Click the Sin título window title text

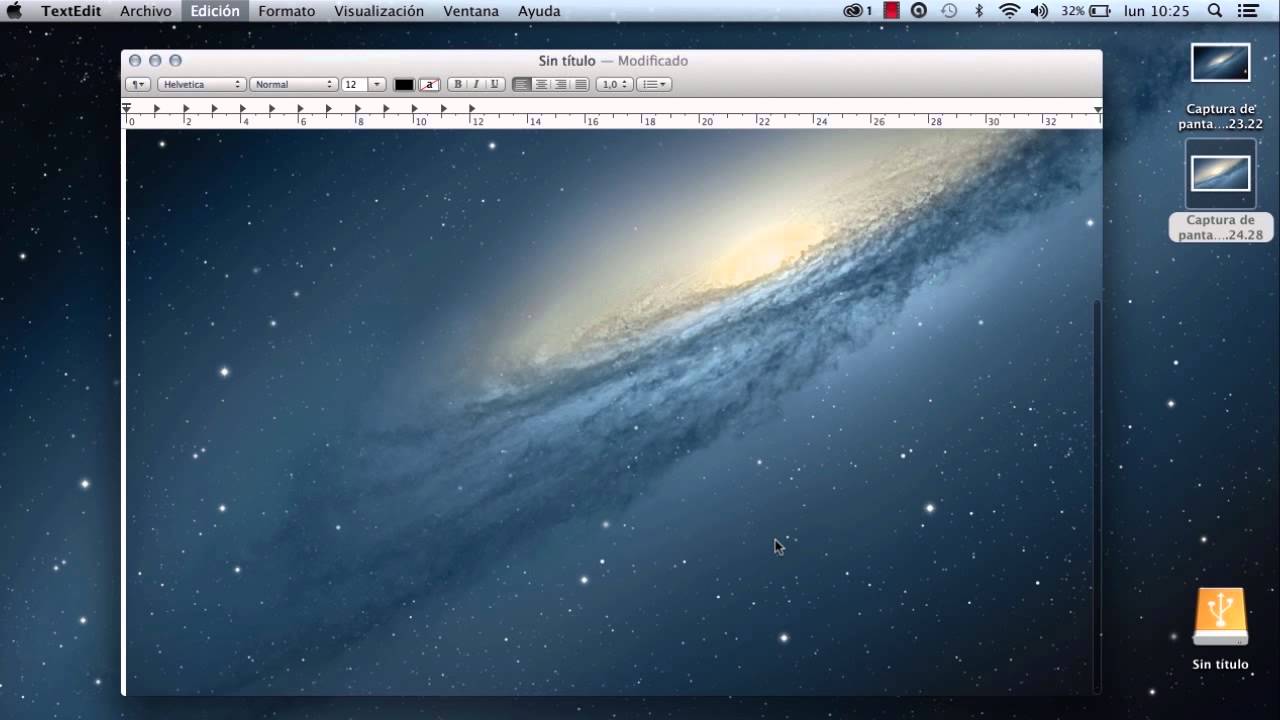[567, 61]
